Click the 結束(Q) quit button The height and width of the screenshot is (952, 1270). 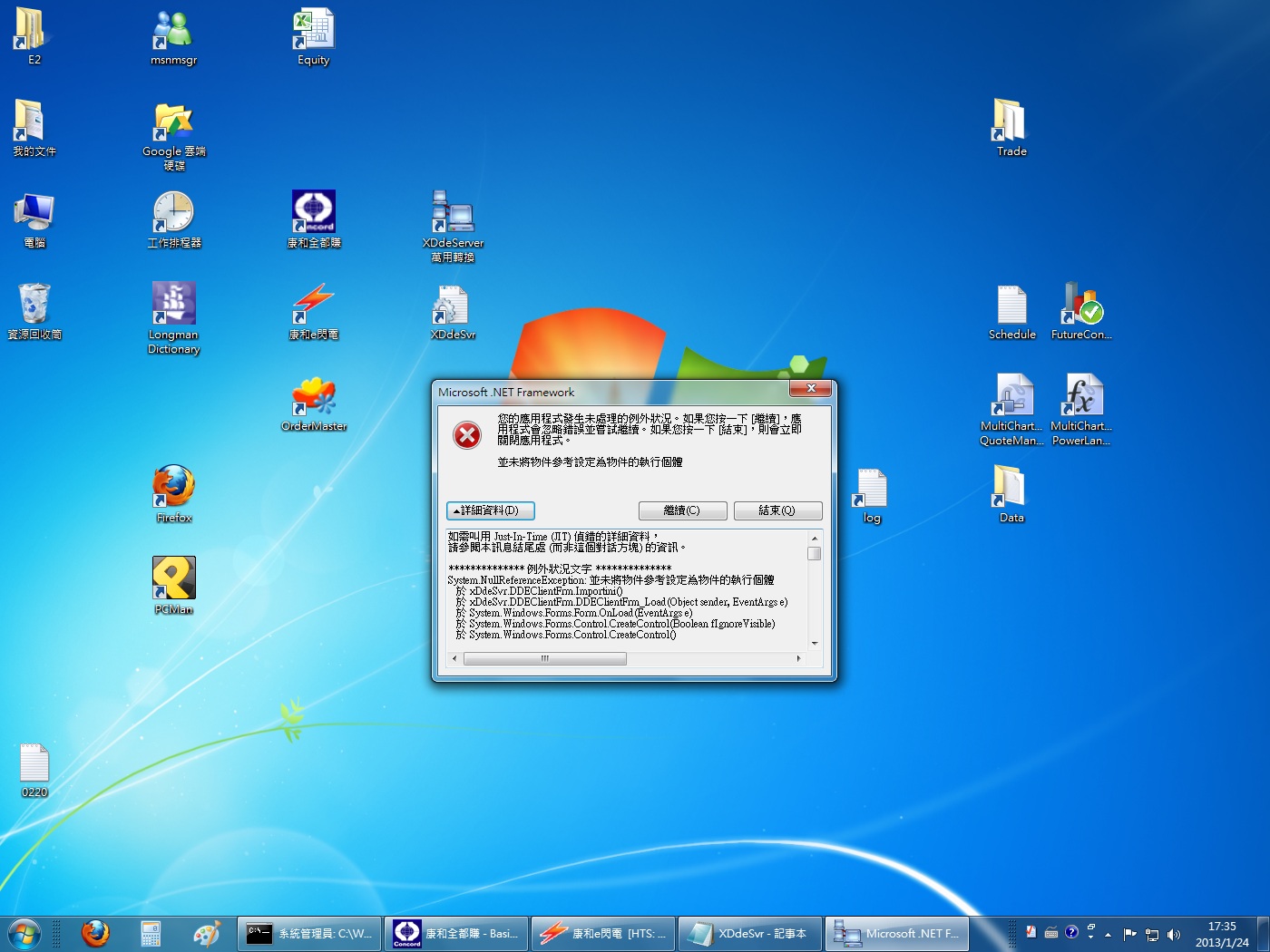777,510
